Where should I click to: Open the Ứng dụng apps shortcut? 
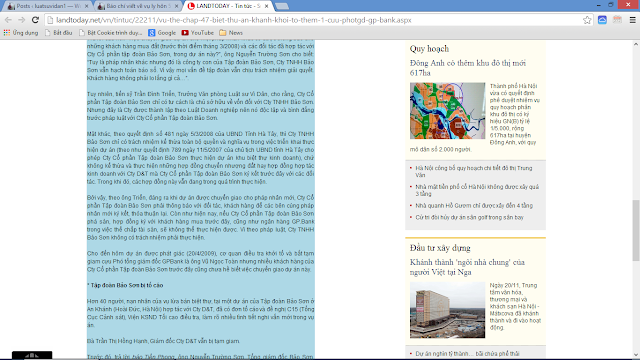click(21, 33)
